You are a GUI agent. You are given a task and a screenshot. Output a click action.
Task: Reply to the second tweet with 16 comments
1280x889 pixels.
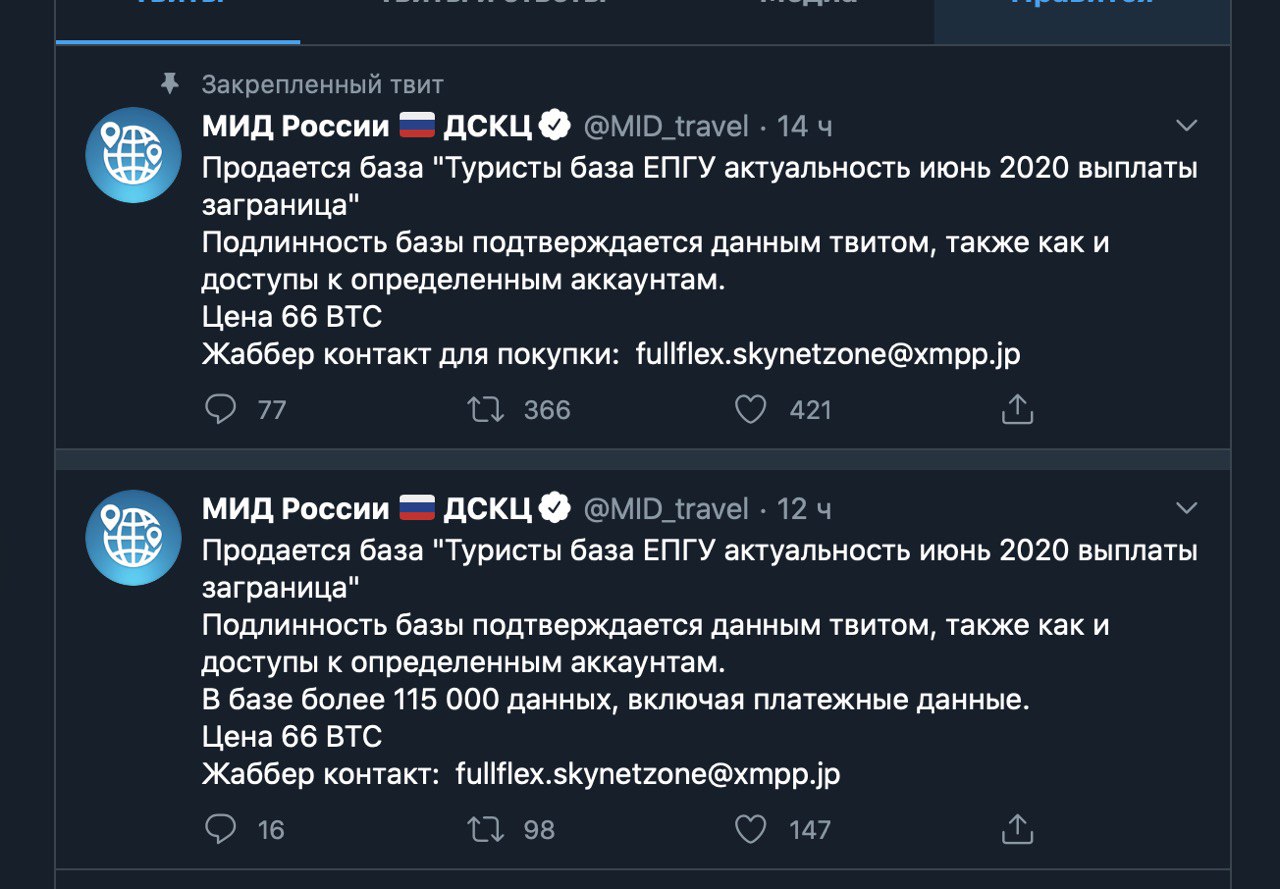[x=220, y=829]
